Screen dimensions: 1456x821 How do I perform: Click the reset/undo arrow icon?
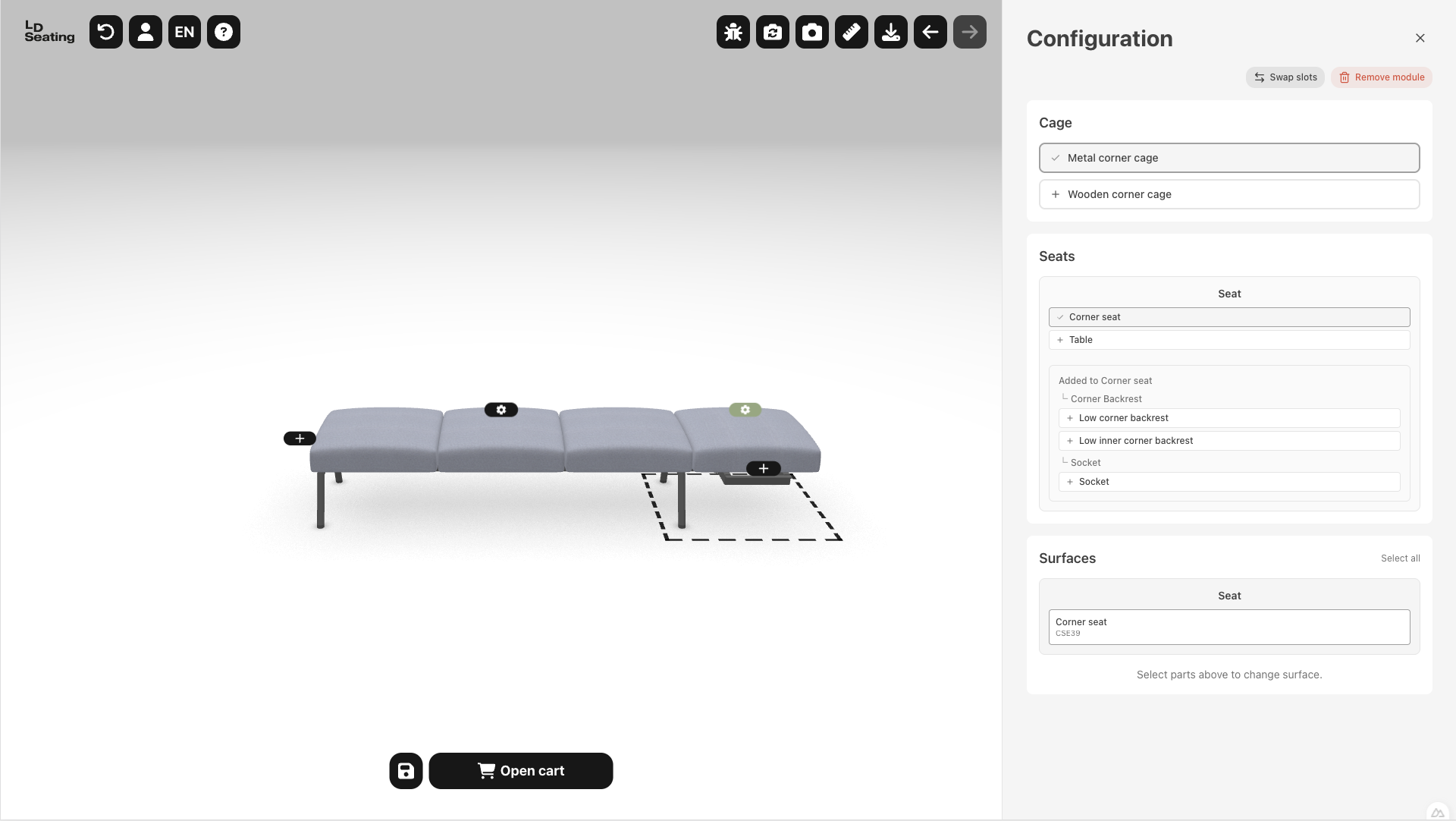click(106, 32)
